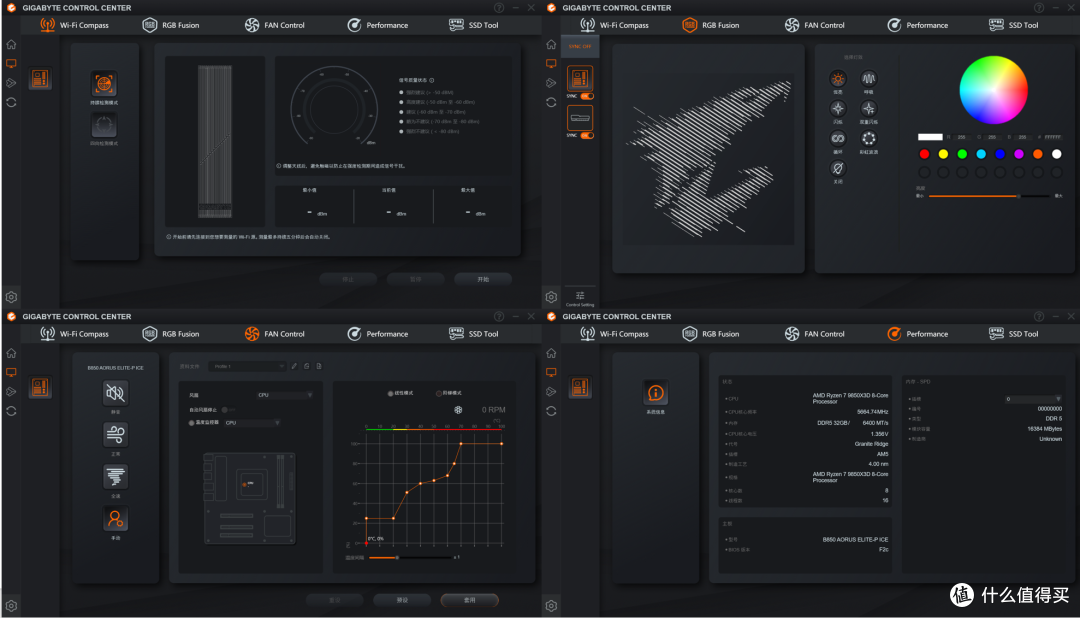The image size is (1080, 618).
Task: Toggle motherboard SYNC switch in RGB Fusion window
Action: click(587, 96)
